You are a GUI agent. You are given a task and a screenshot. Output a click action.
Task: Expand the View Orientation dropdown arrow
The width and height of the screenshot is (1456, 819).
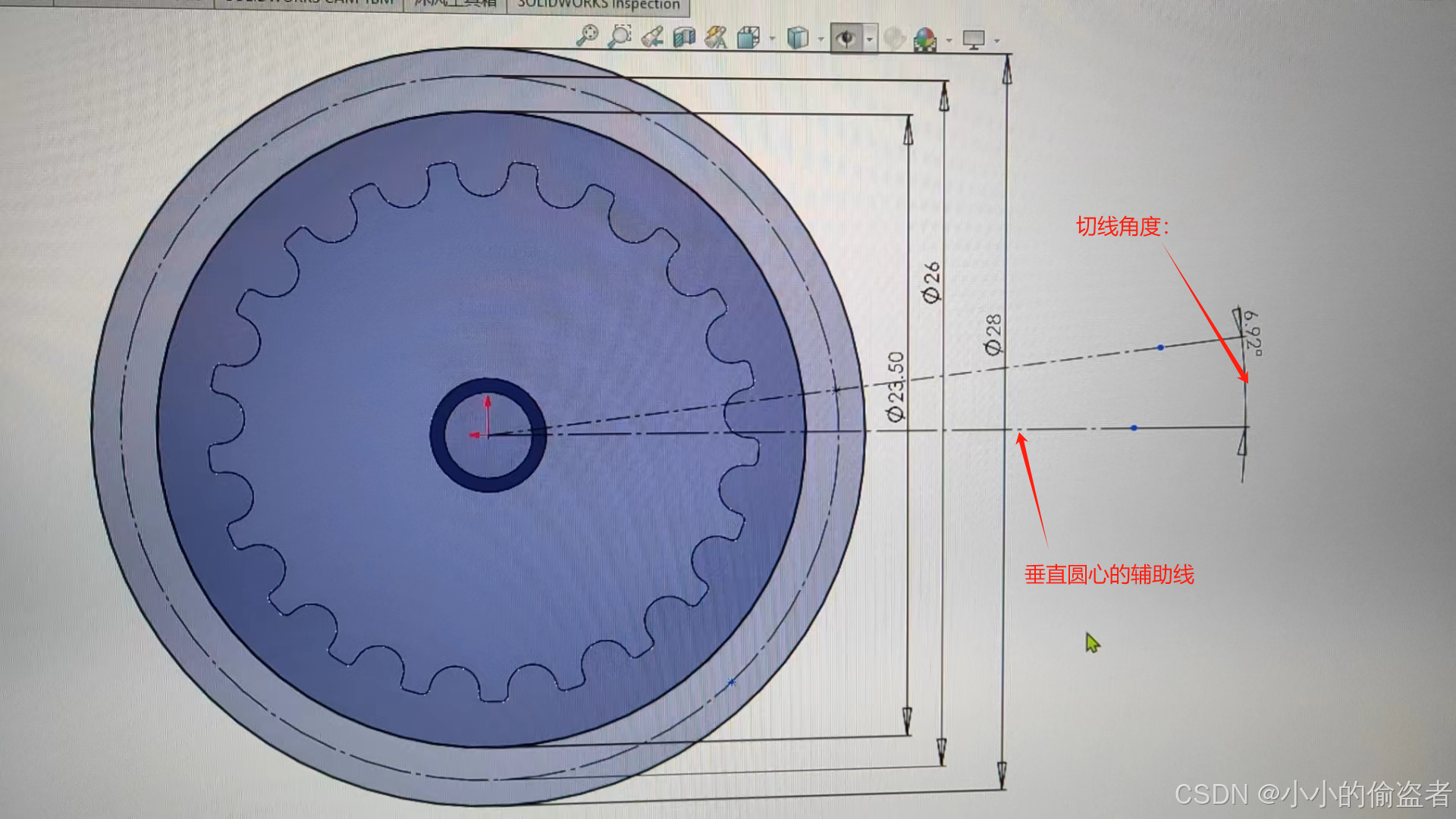point(773,39)
